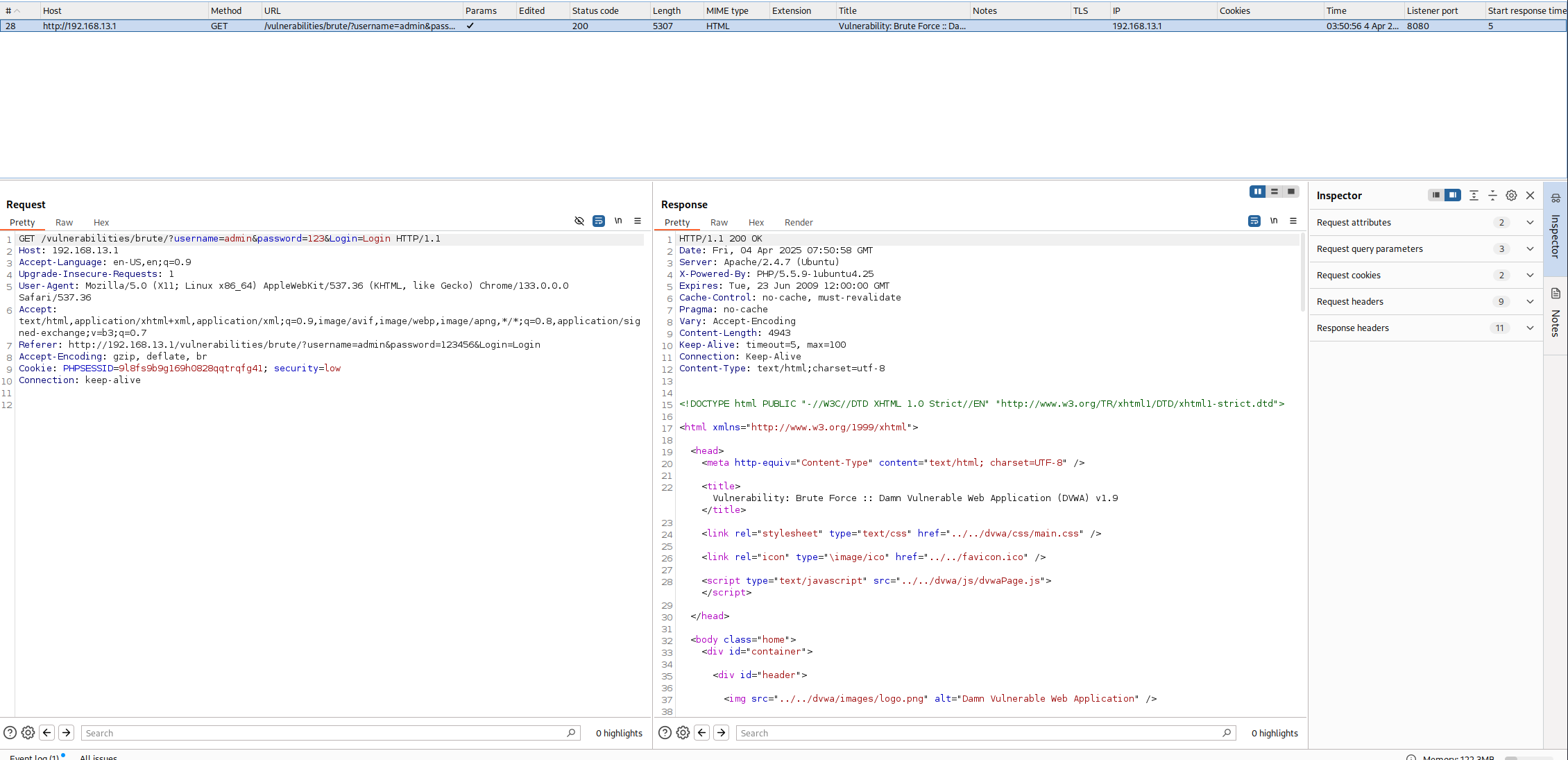This screenshot has width=1568, height=760.
Task: Toggle show newline characters in Response
Action: click(1274, 221)
